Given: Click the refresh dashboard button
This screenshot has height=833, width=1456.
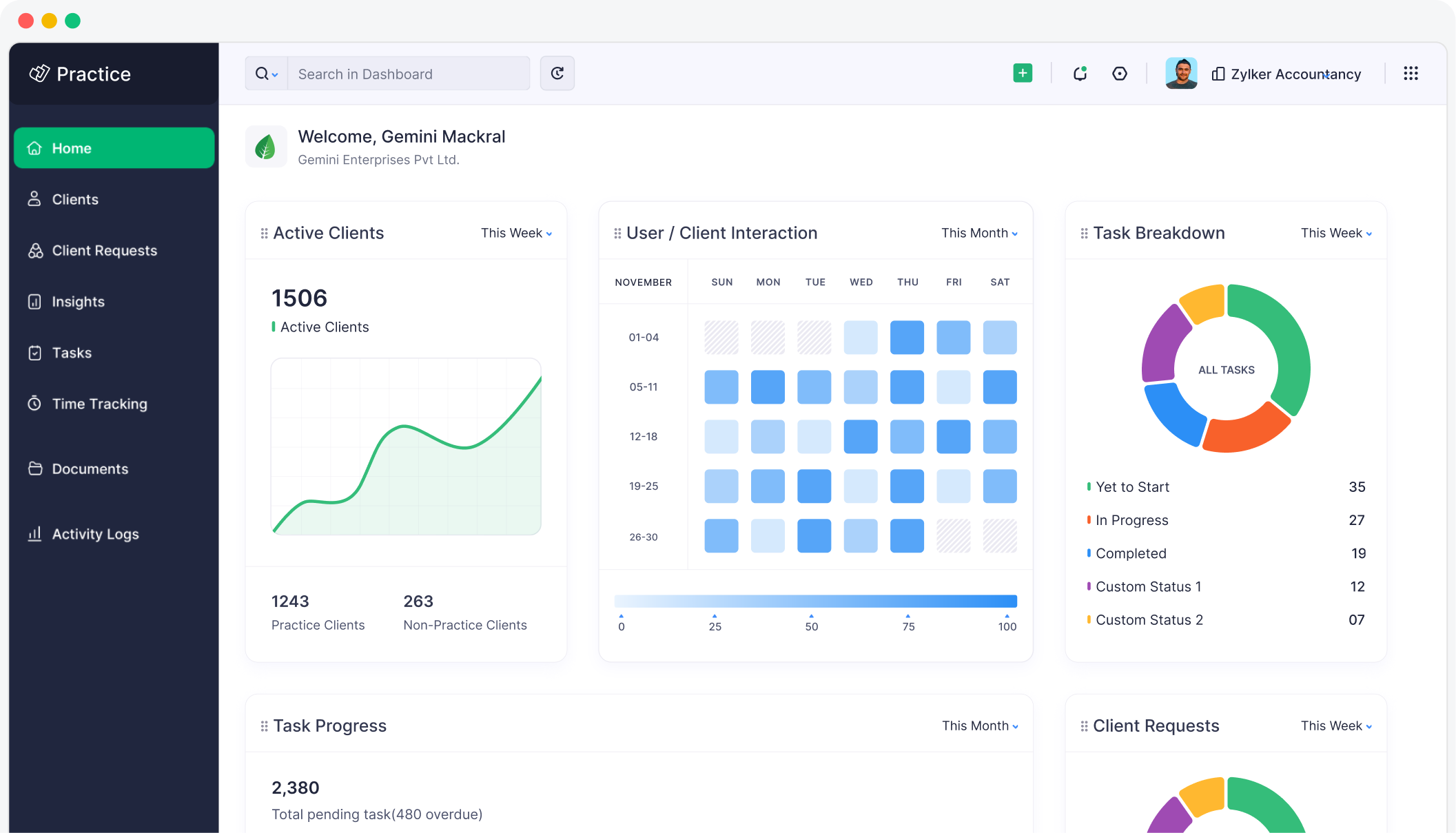Looking at the screenshot, I should point(557,73).
